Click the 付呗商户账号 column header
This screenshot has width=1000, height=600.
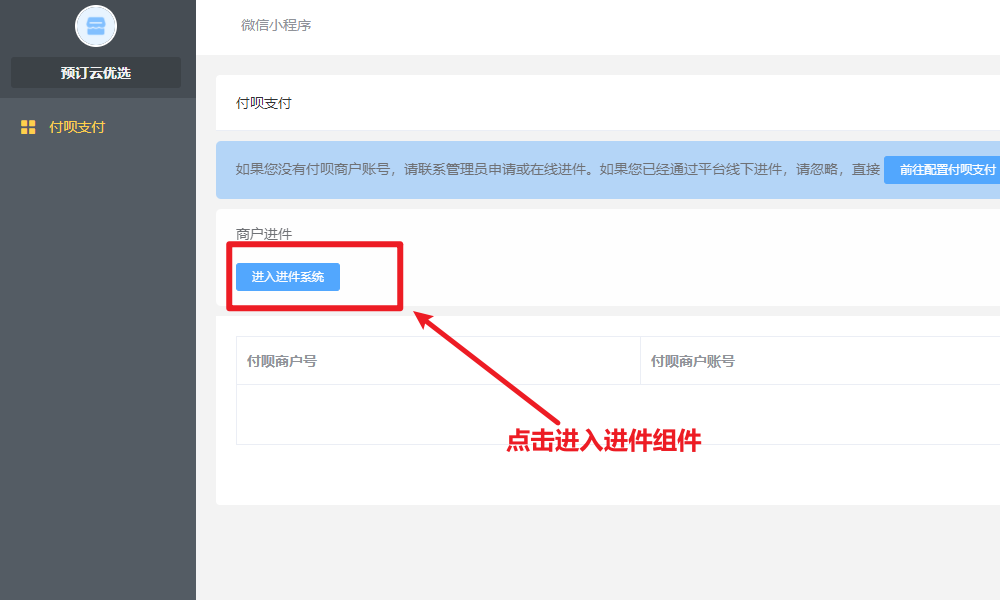click(693, 361)
